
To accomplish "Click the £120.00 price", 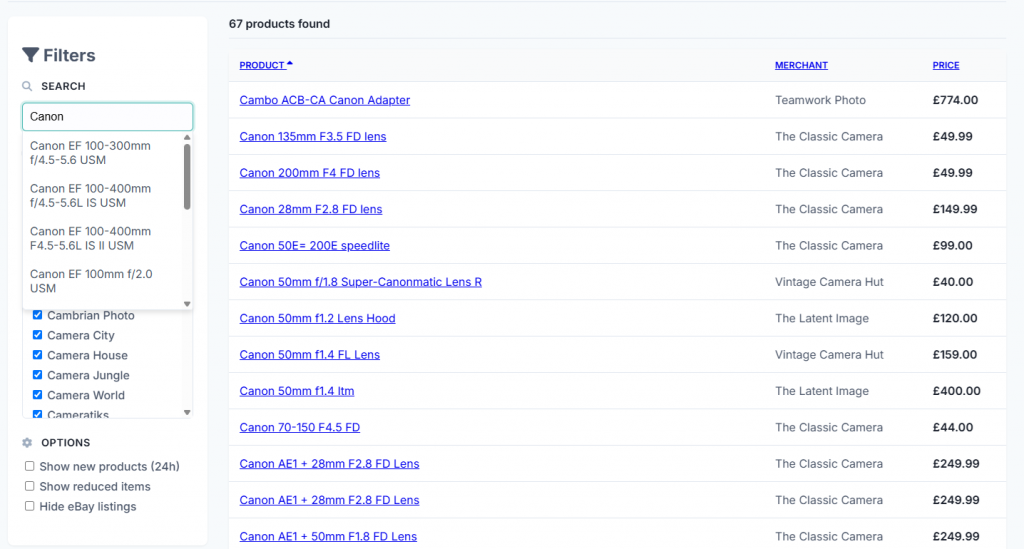I will pos(955,319).
